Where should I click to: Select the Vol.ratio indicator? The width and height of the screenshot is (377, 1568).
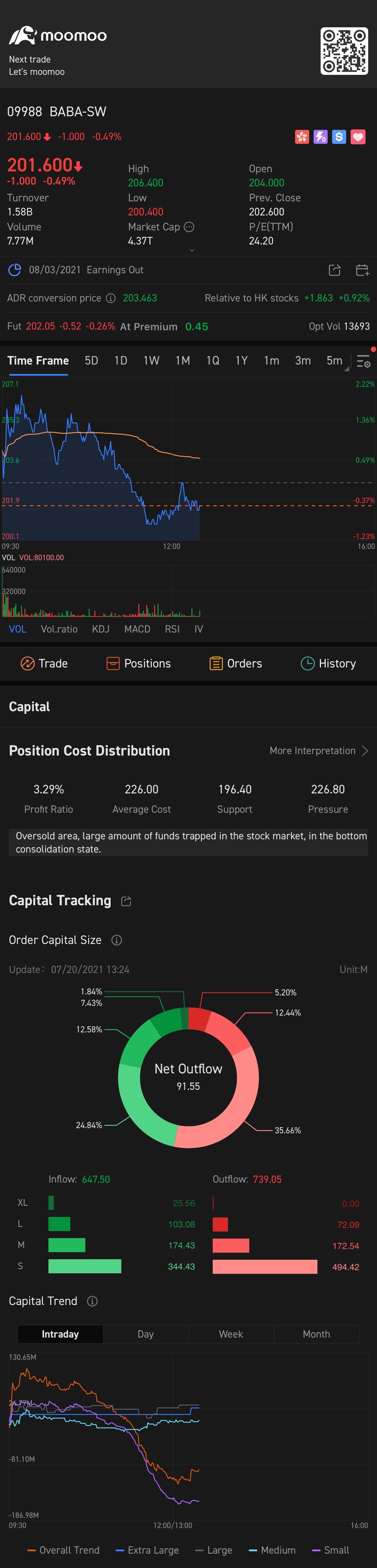[x=59, y=629]
